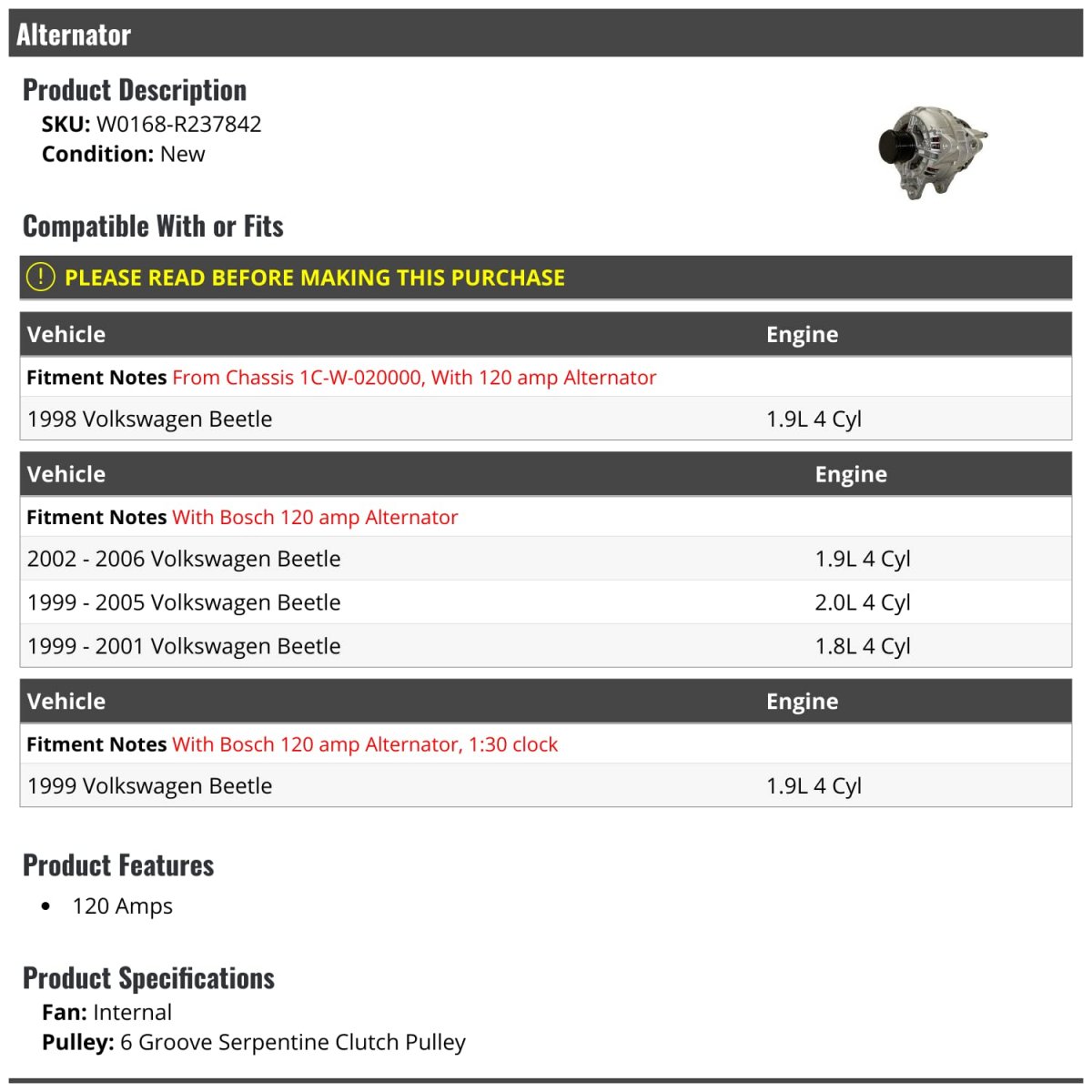The width and height of the screenshot is (1092, 1092).
Task: Select the 2002 - 2006 Volkswagen Beetle row
Action: (x=184, y=559)
